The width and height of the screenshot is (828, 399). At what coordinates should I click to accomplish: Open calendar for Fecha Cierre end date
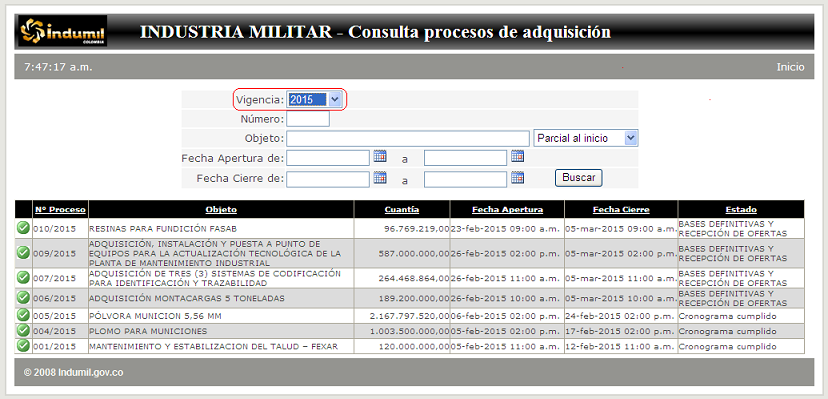coord(518,178)
